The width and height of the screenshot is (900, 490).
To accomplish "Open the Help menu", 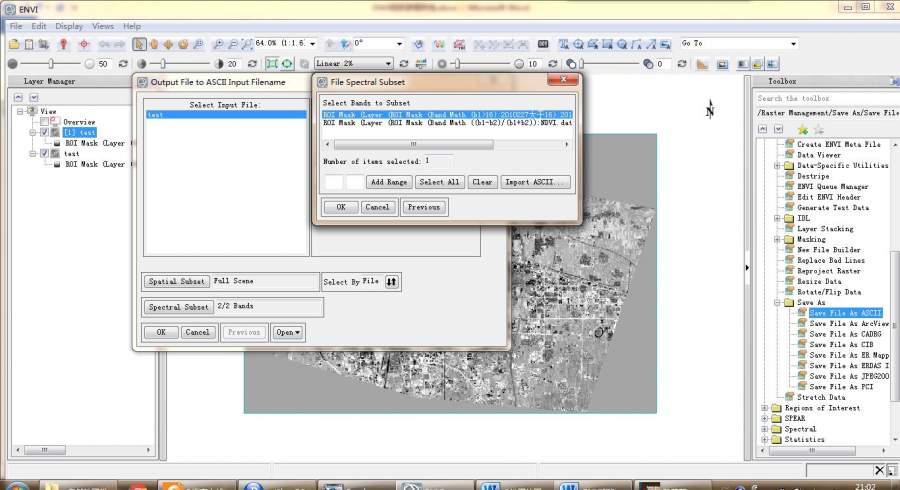I will 131,26.
